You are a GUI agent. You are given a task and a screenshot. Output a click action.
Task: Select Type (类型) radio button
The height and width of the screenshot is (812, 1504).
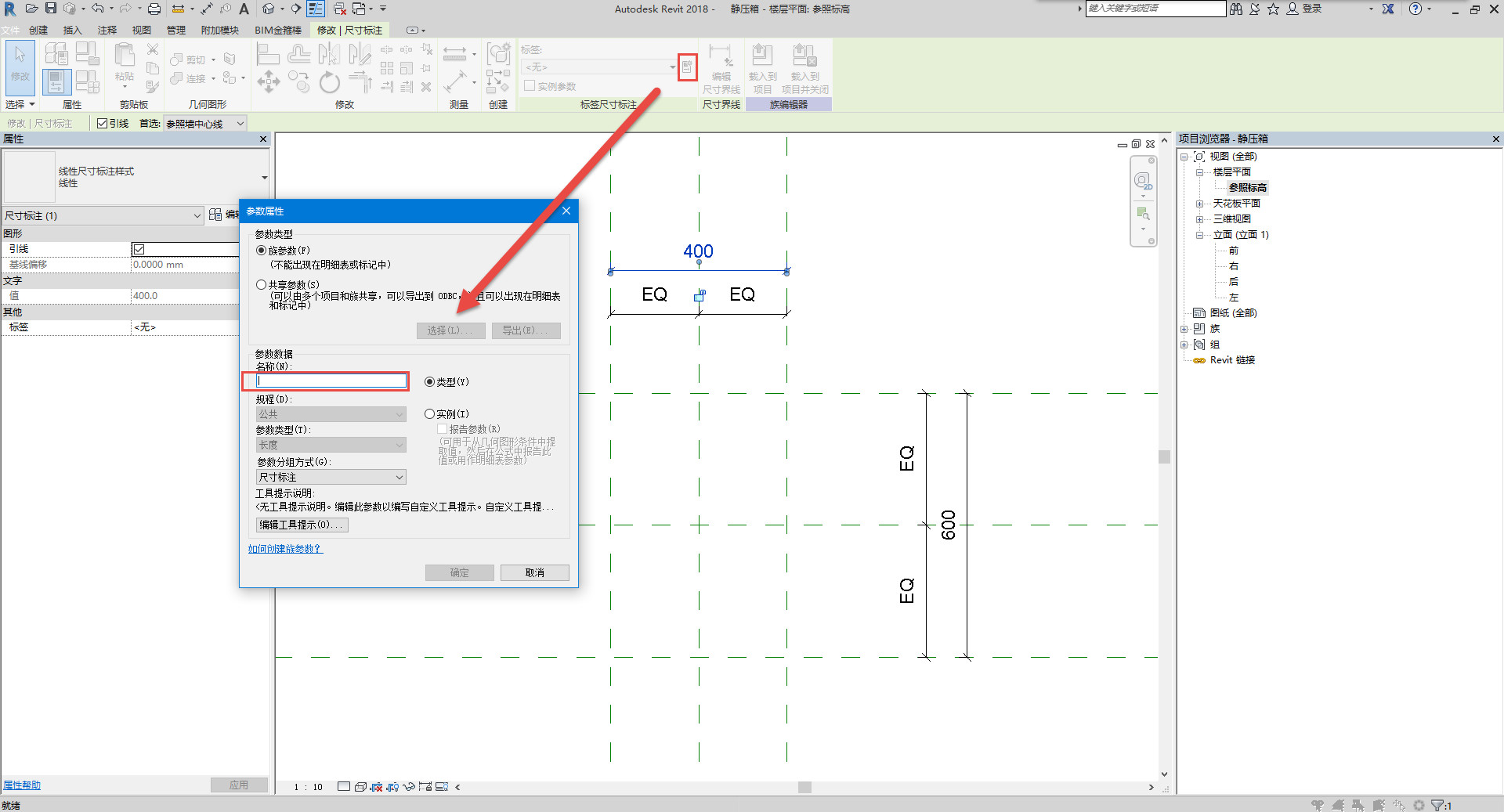(429, 382)
